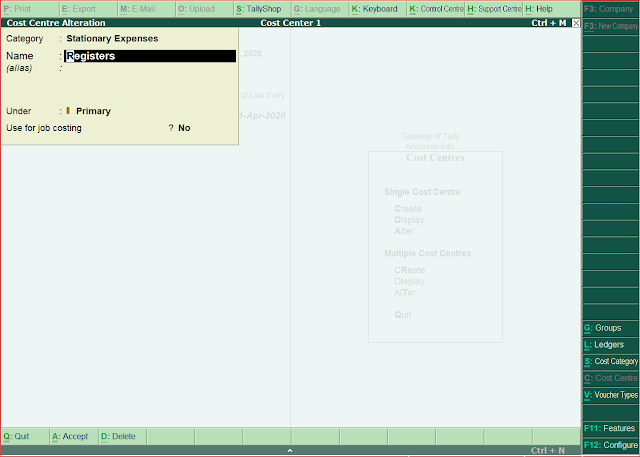Open F12: Configure

611,445
